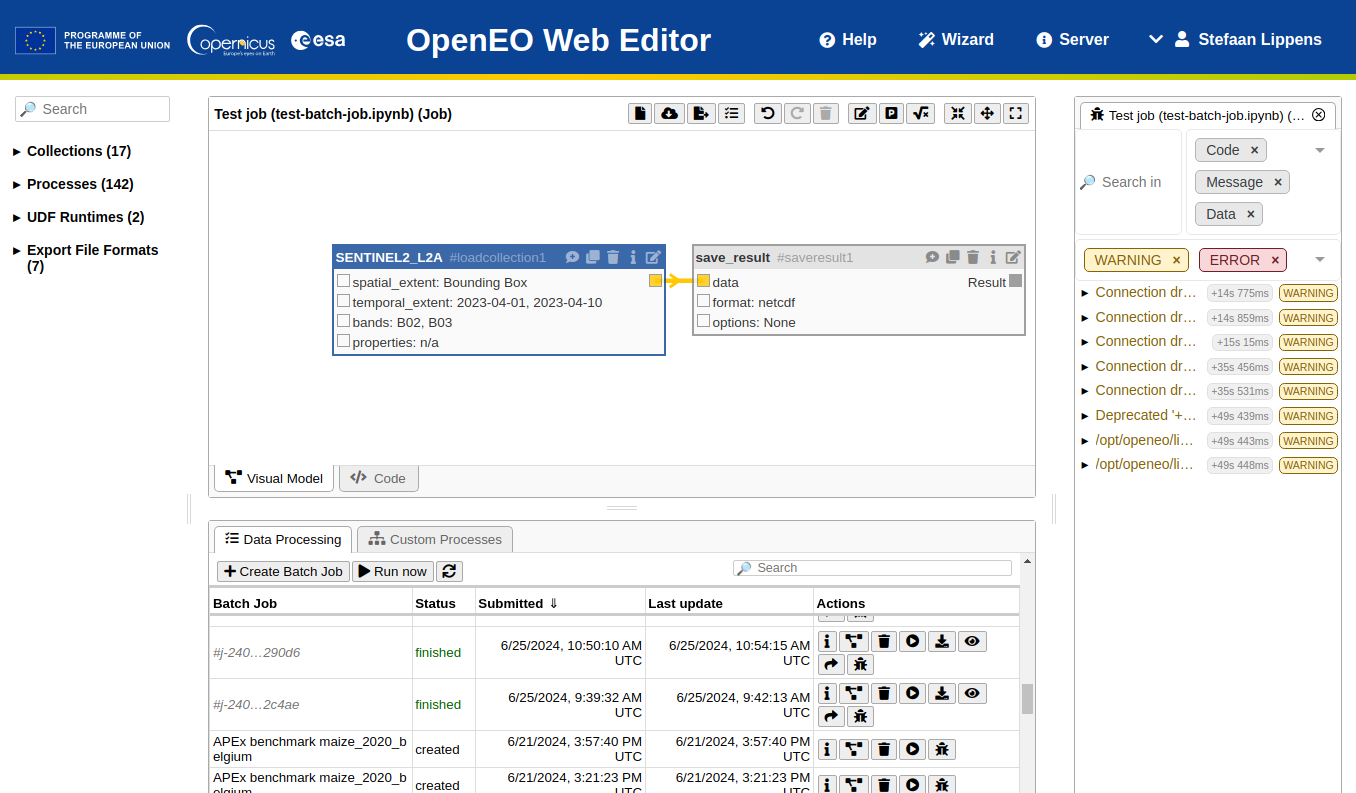1356x793 pixels.
Task: Expand the first Connection warning entry
Action: pos(1084,293)
